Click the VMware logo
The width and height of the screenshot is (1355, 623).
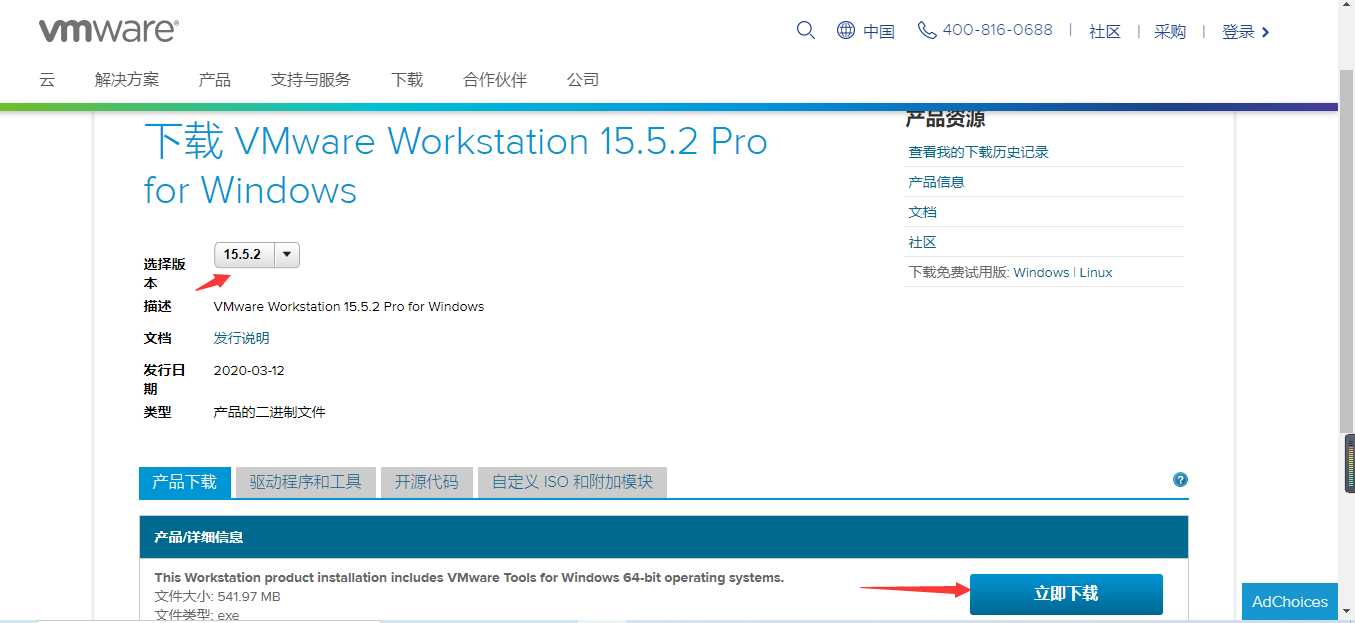click(109, 30)
